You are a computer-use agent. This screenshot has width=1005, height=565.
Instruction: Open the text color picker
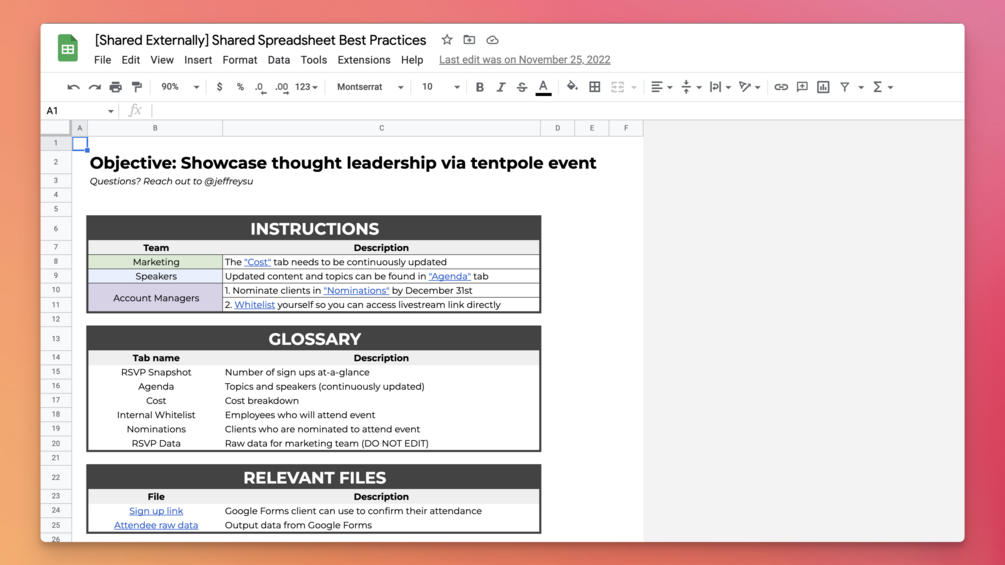(x=543, y=87)
